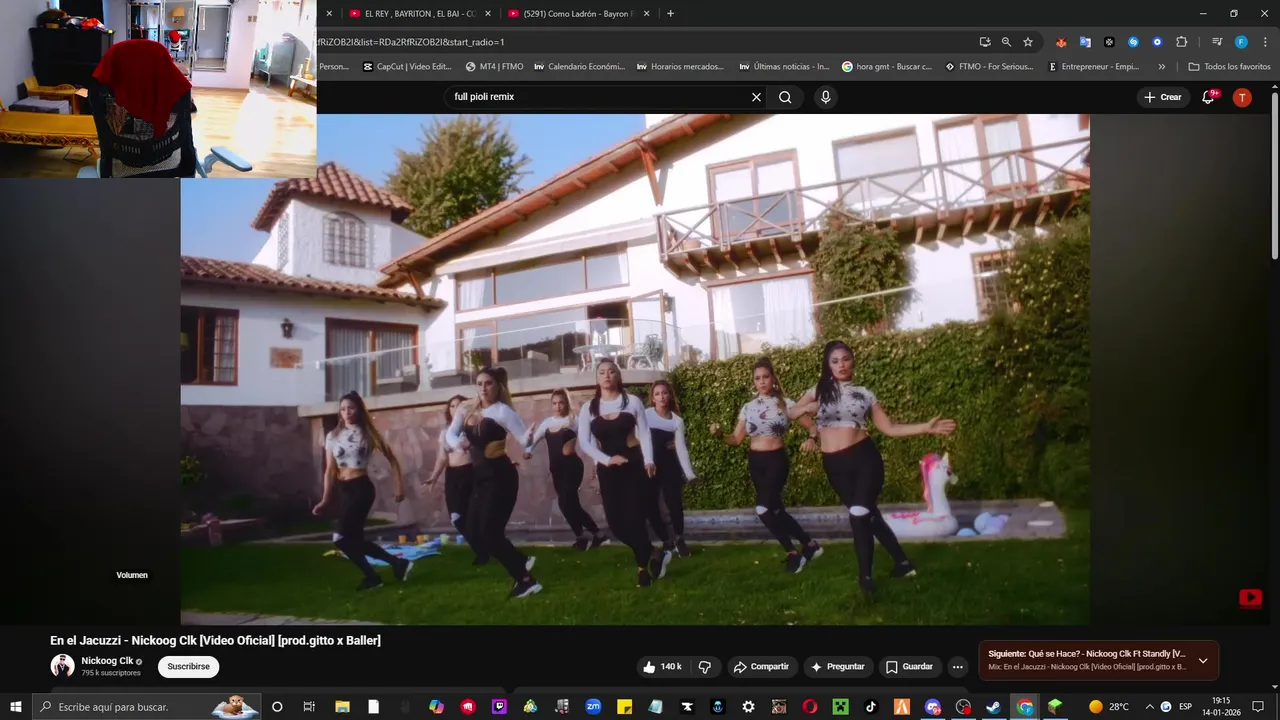The image size is (1280, 720).
Task: Open Windows Task View button
Action: [309, 707]
